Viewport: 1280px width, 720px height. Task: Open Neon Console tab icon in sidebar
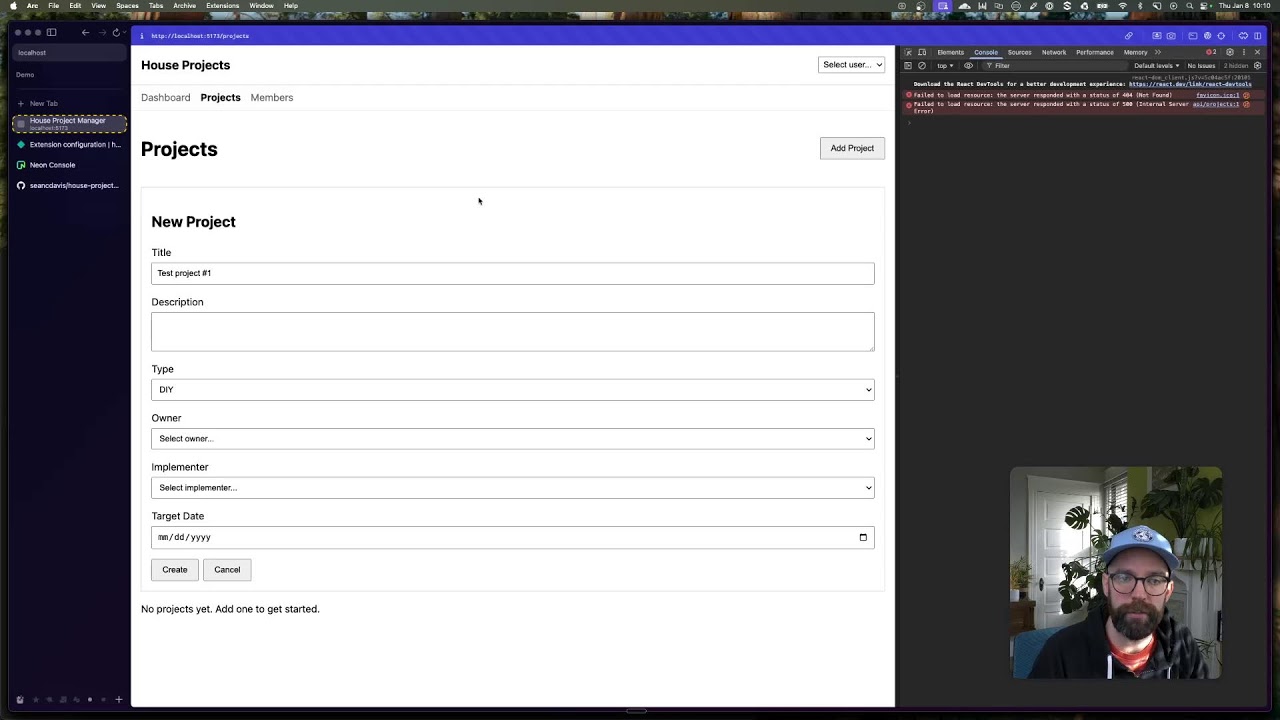click(21, 165)
